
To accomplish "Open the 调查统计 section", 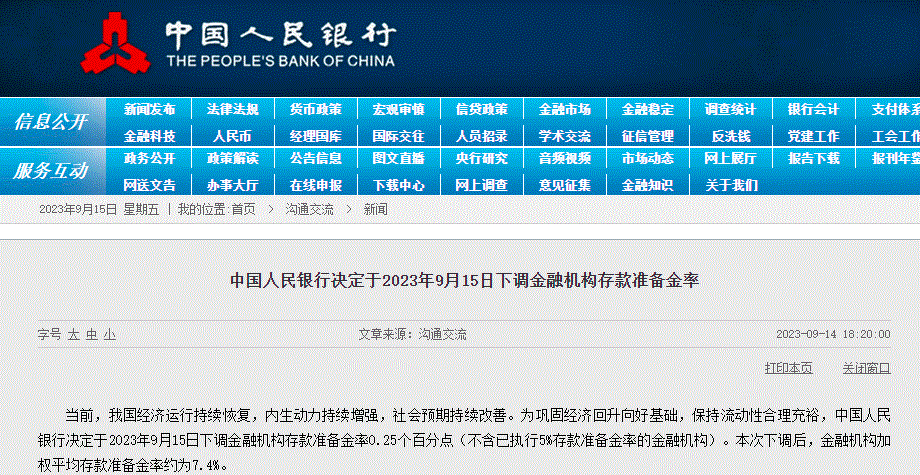I will pyautogui.click(x=730, y=110).
